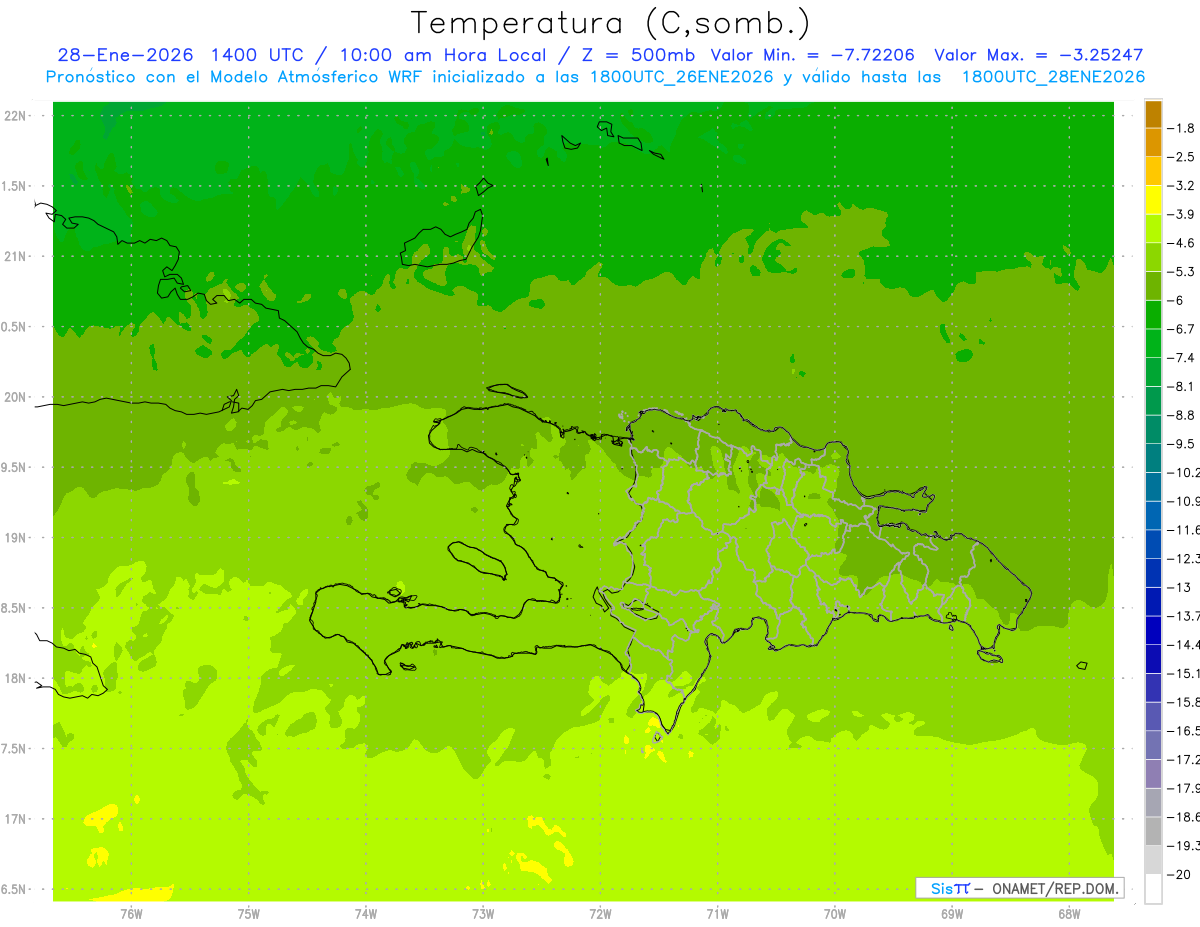Click the "-3.2" colorbar label
1200x927 pixels.
click(x=1181, y=186)
